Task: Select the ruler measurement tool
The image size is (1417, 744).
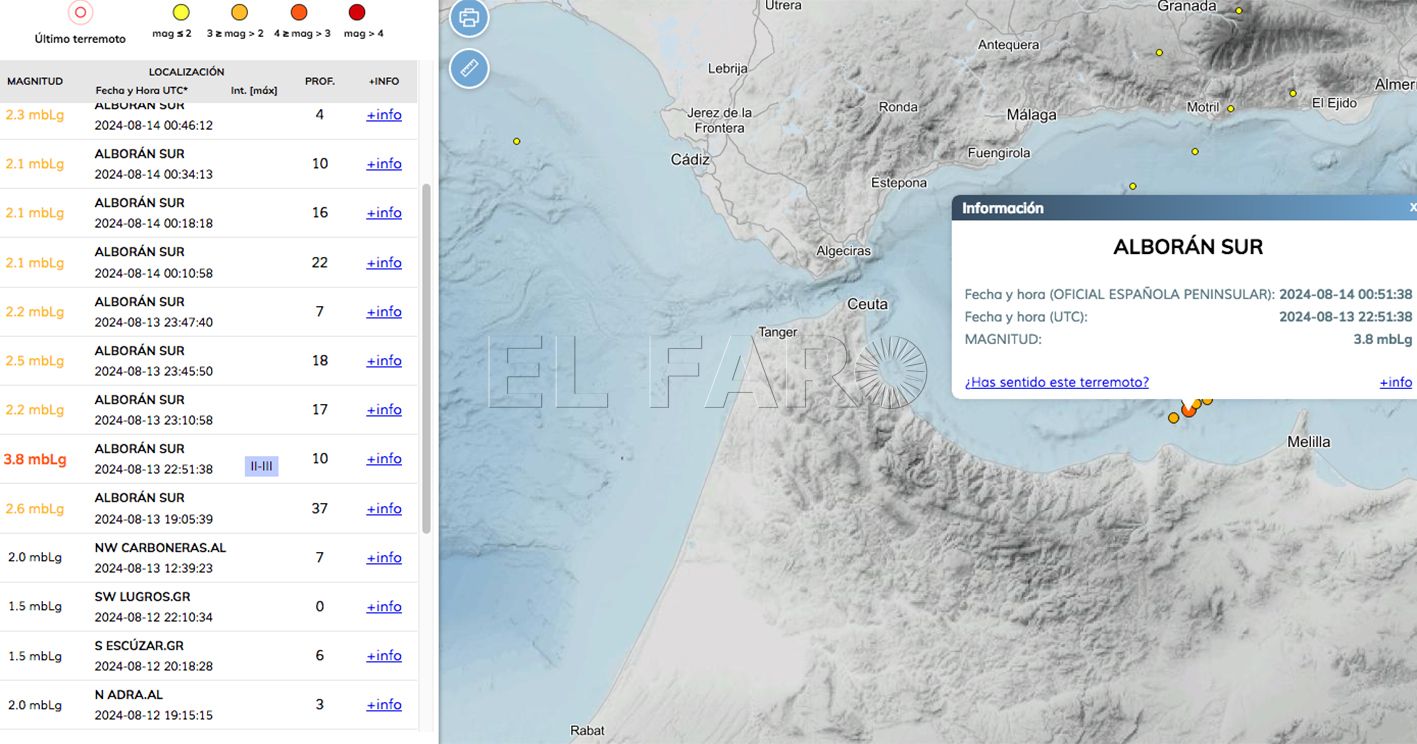Action: coord(469,68)
